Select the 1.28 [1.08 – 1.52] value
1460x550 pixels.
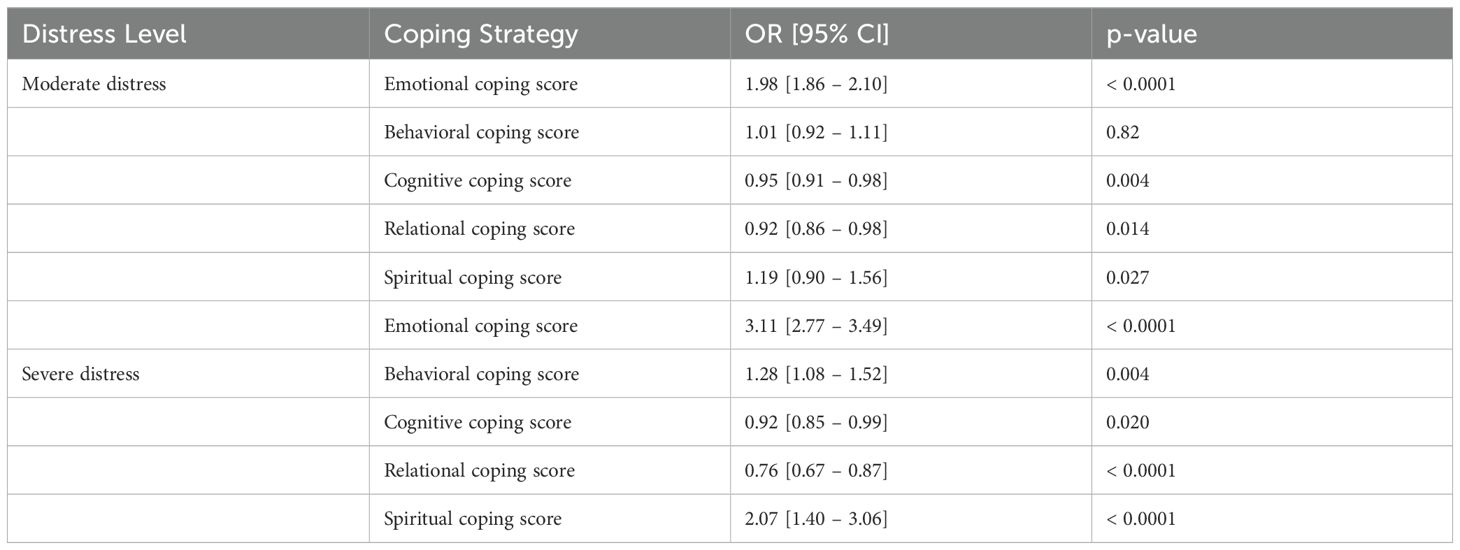816,374
